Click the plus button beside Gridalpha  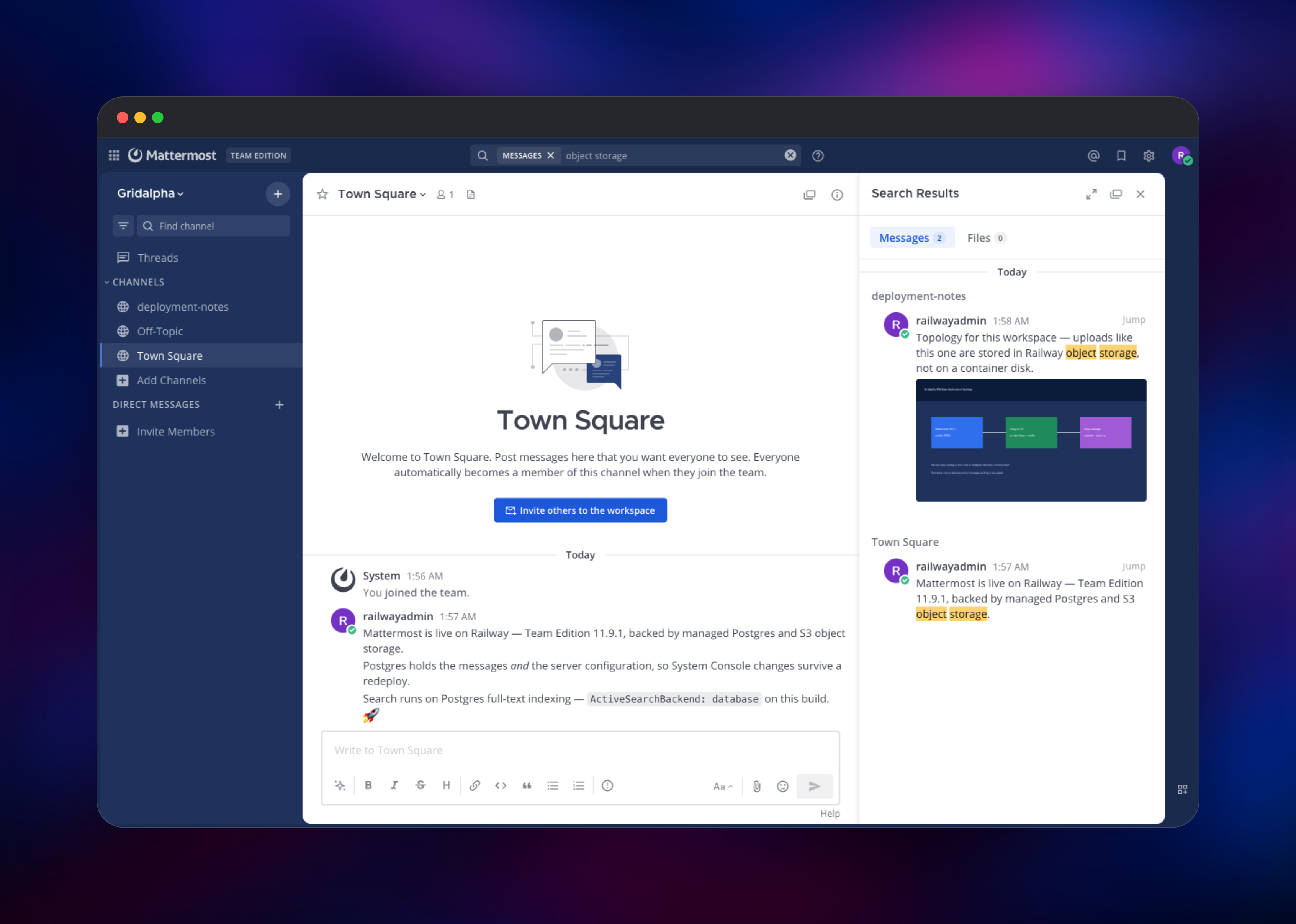coord(278,194)
